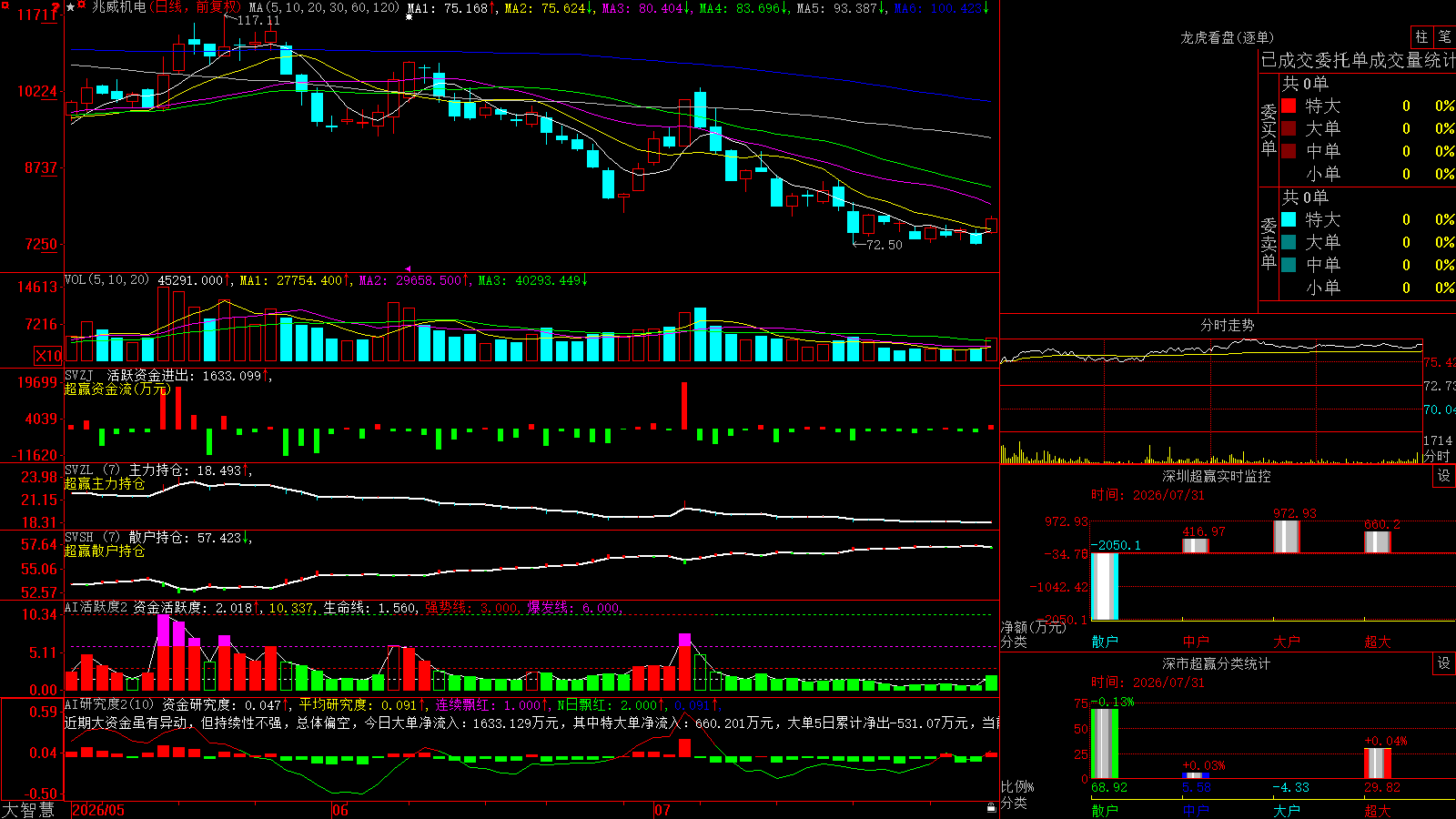The image size is (1456, 819).
Task: Click the 散户 axis label in 深圳超赢实时监控
Action: [1105, 642]
